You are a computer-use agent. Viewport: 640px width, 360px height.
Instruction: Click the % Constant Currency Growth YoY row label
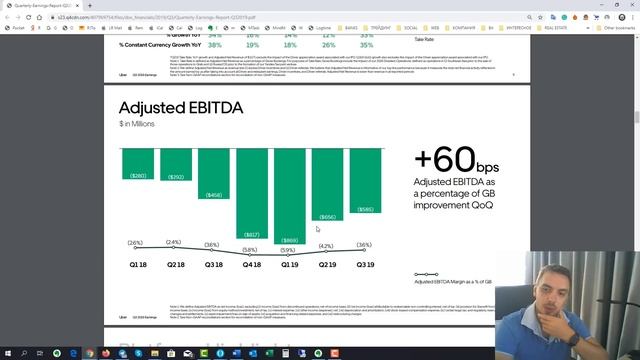tap(160, 45)
